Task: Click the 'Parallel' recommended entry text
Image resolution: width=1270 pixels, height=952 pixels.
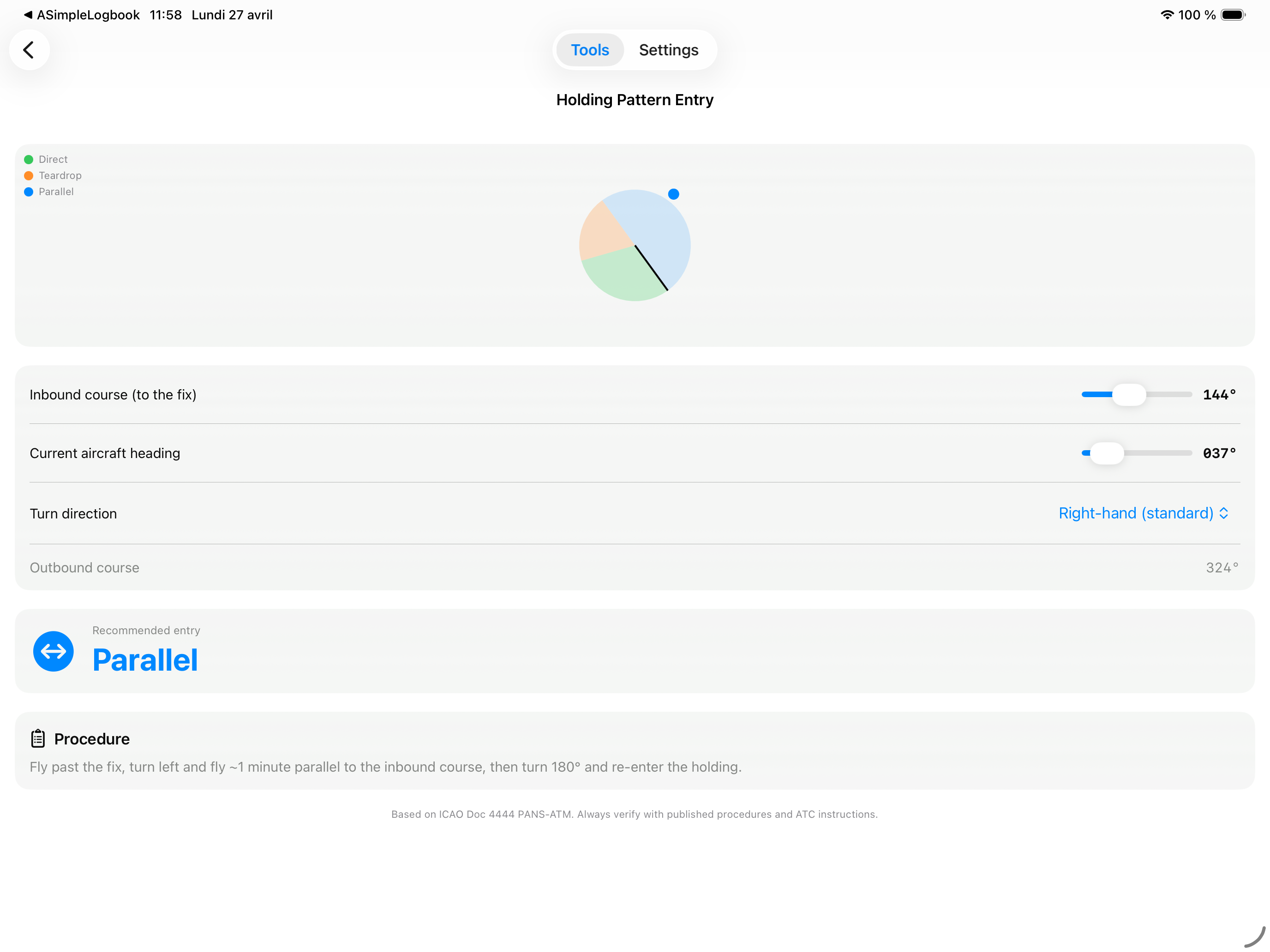Action: [145, 660]
